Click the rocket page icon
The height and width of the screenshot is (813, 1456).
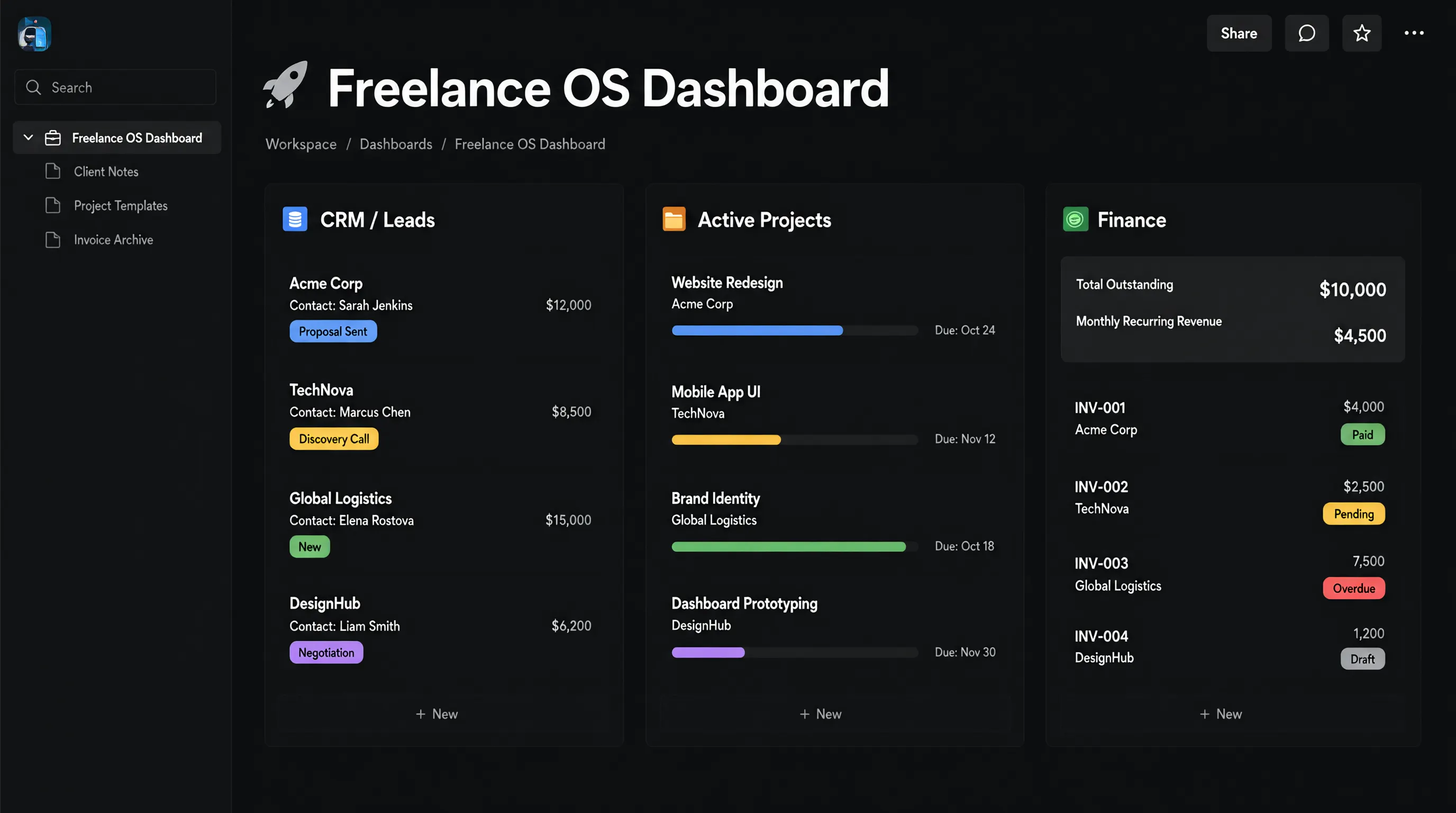(x=286, y=85)
